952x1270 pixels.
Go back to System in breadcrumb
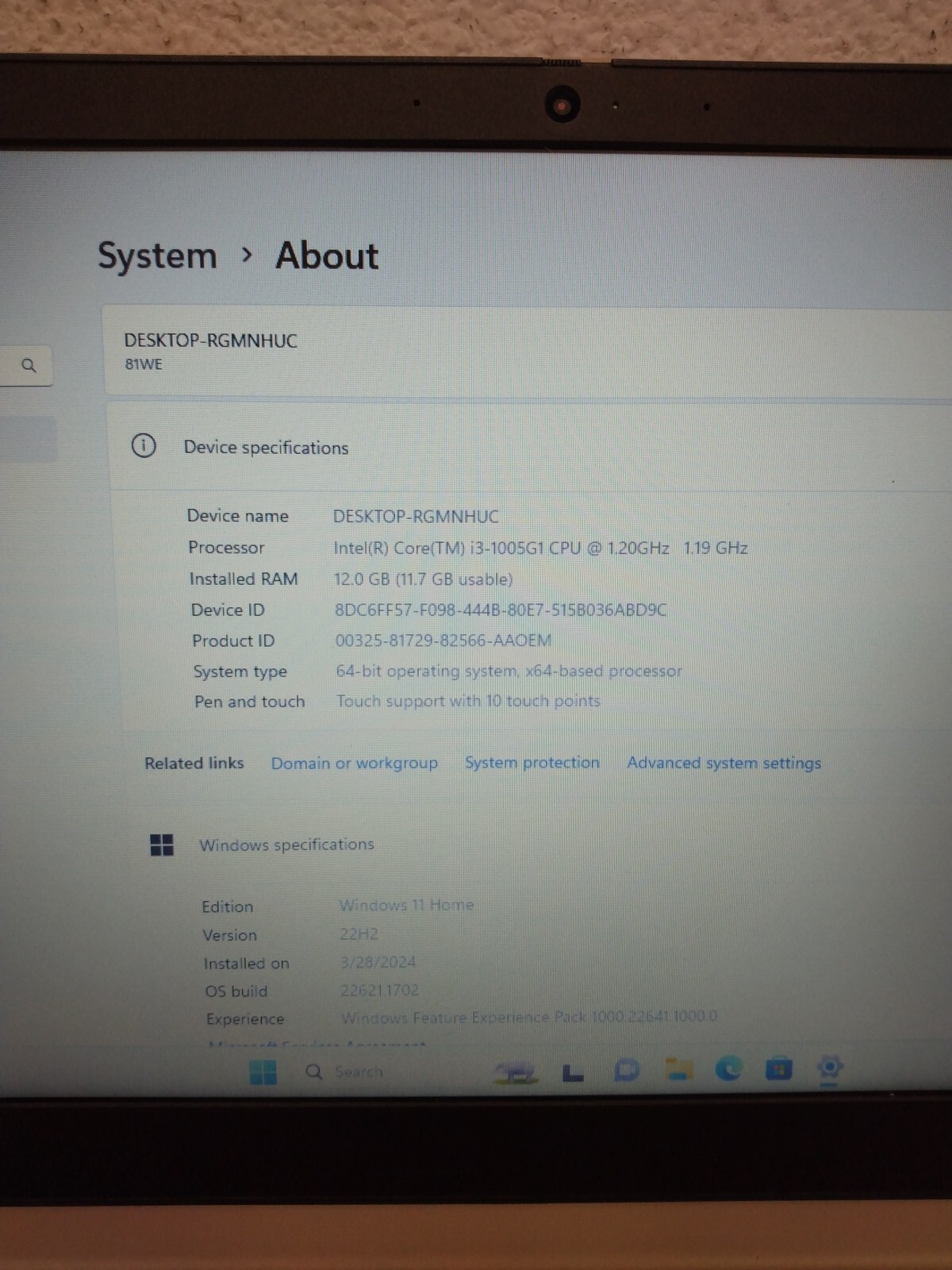(157, 256)
